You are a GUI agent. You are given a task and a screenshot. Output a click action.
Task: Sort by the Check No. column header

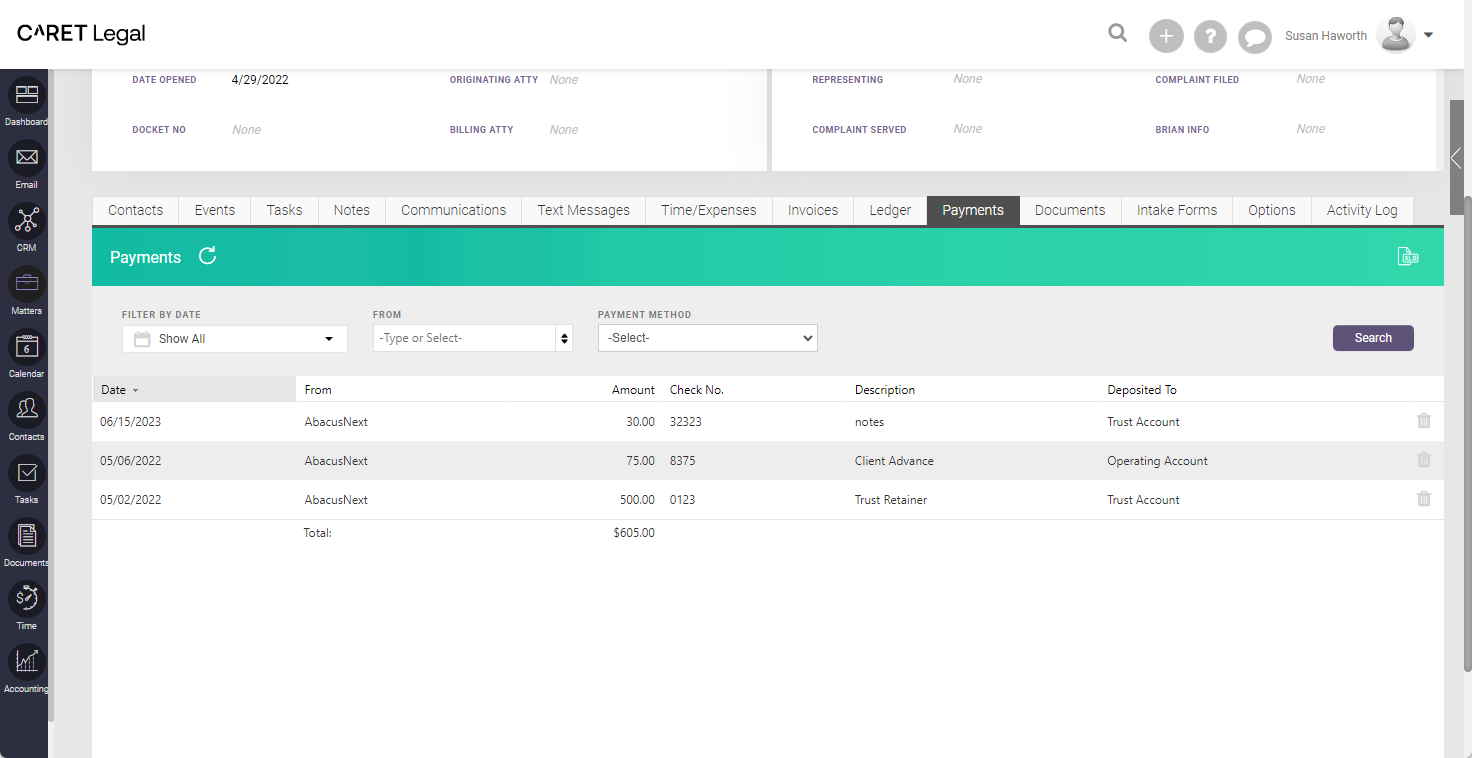697,390
